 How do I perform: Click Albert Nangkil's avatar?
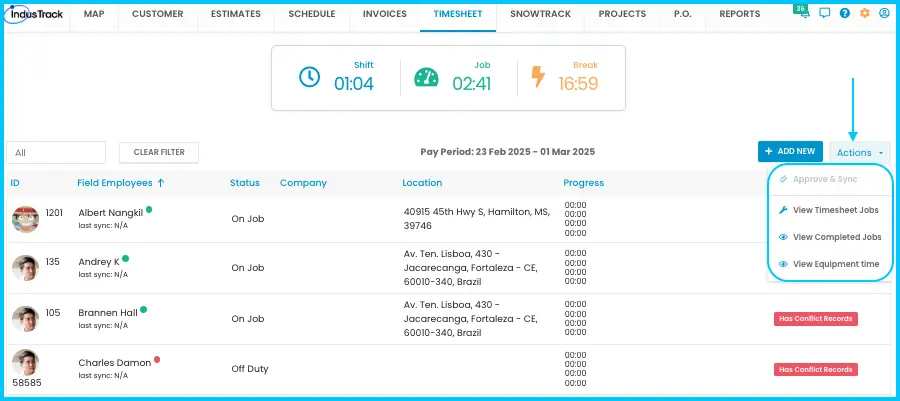click(x=25, y=219)
